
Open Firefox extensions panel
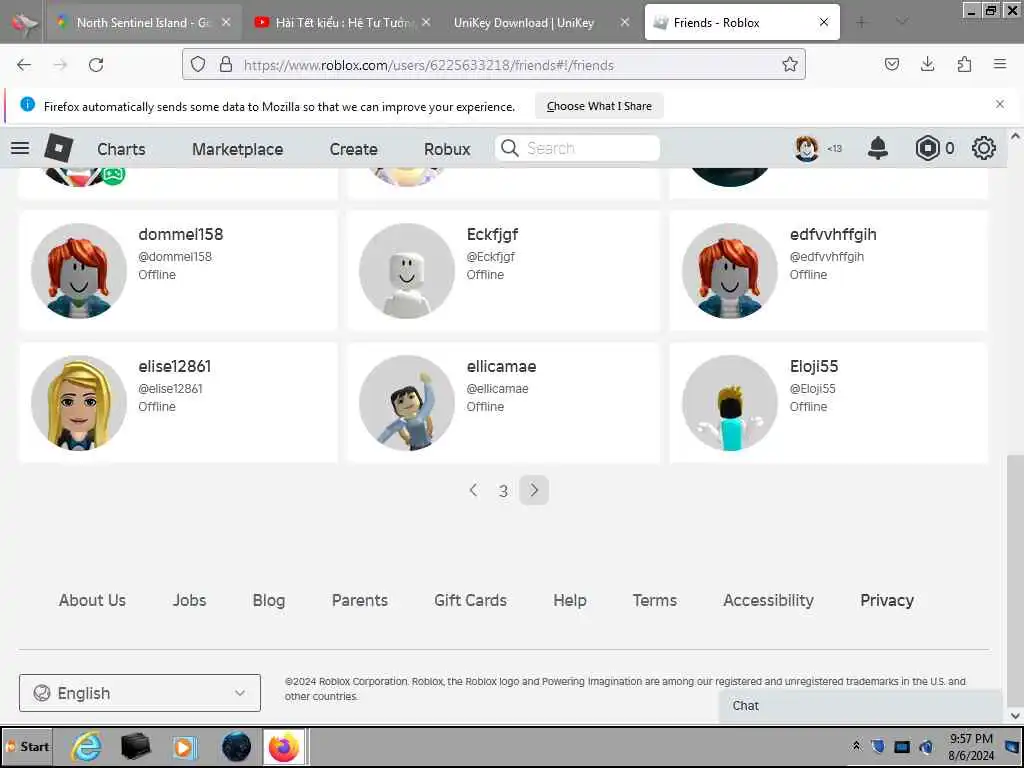pyautogui.click(x=964, y=64)
